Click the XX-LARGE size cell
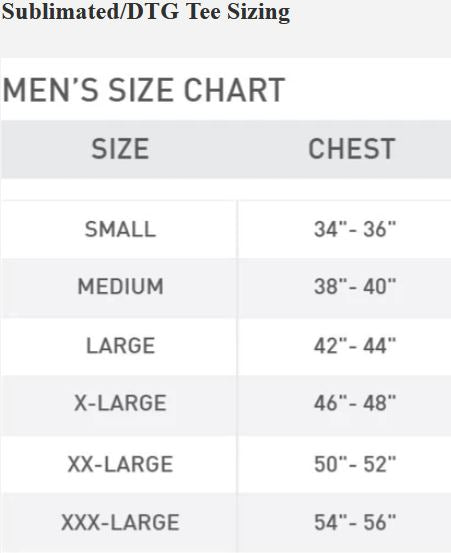This screenshot has height=553, width=451. (x=120, y=464)
